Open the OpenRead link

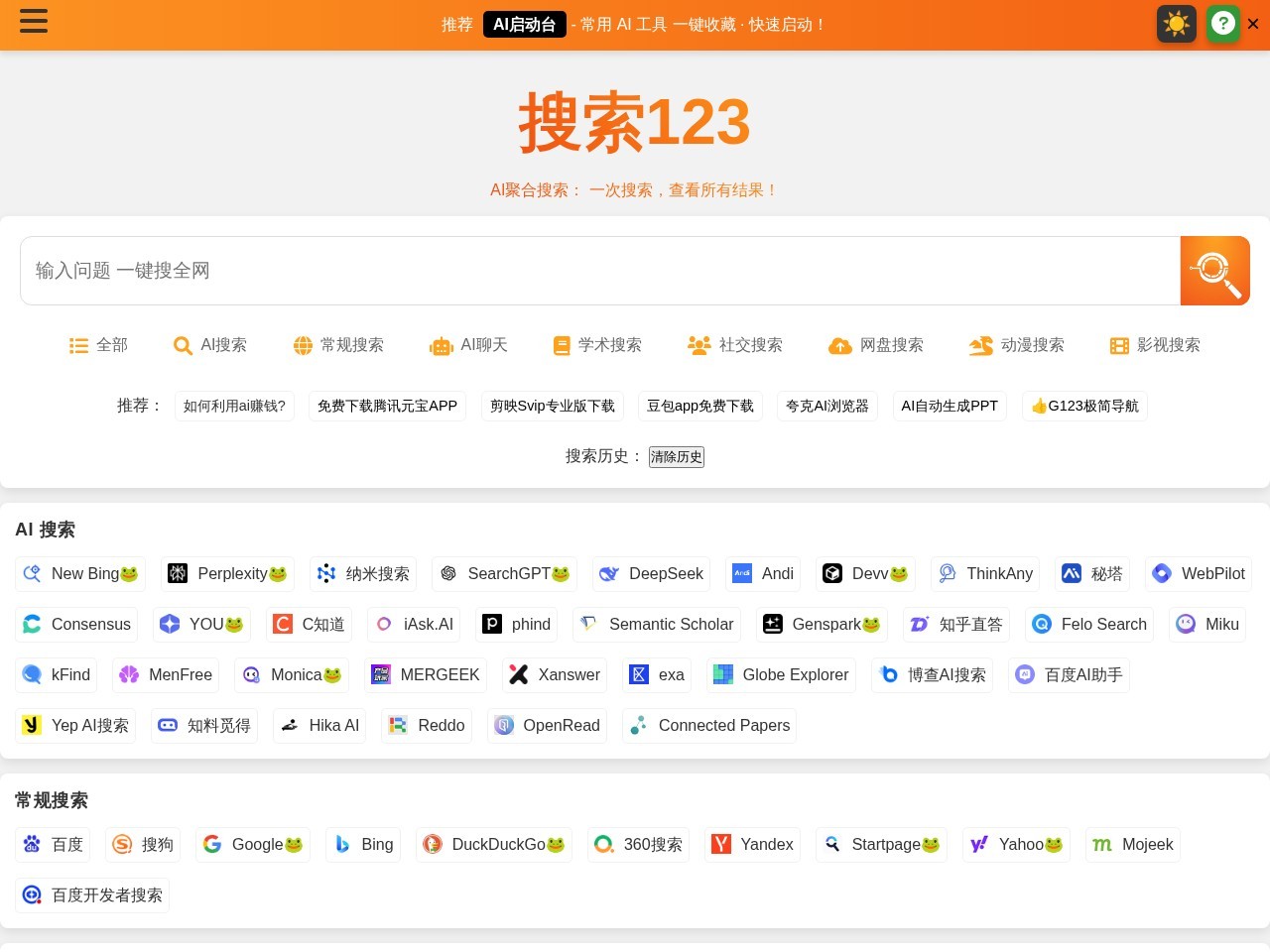(547, 725)
